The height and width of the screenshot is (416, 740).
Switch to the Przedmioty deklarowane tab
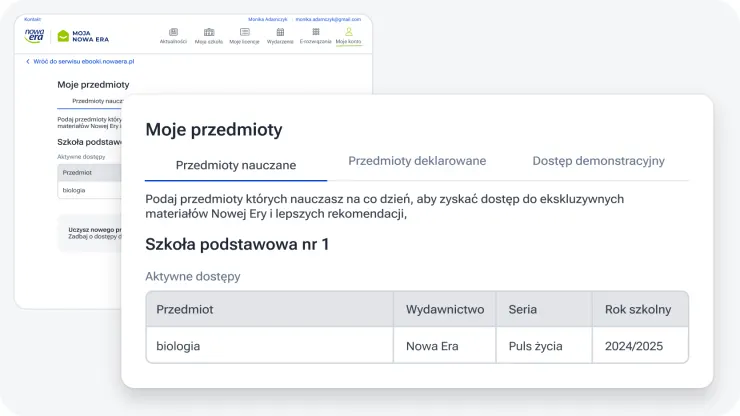tap(417, 161)
